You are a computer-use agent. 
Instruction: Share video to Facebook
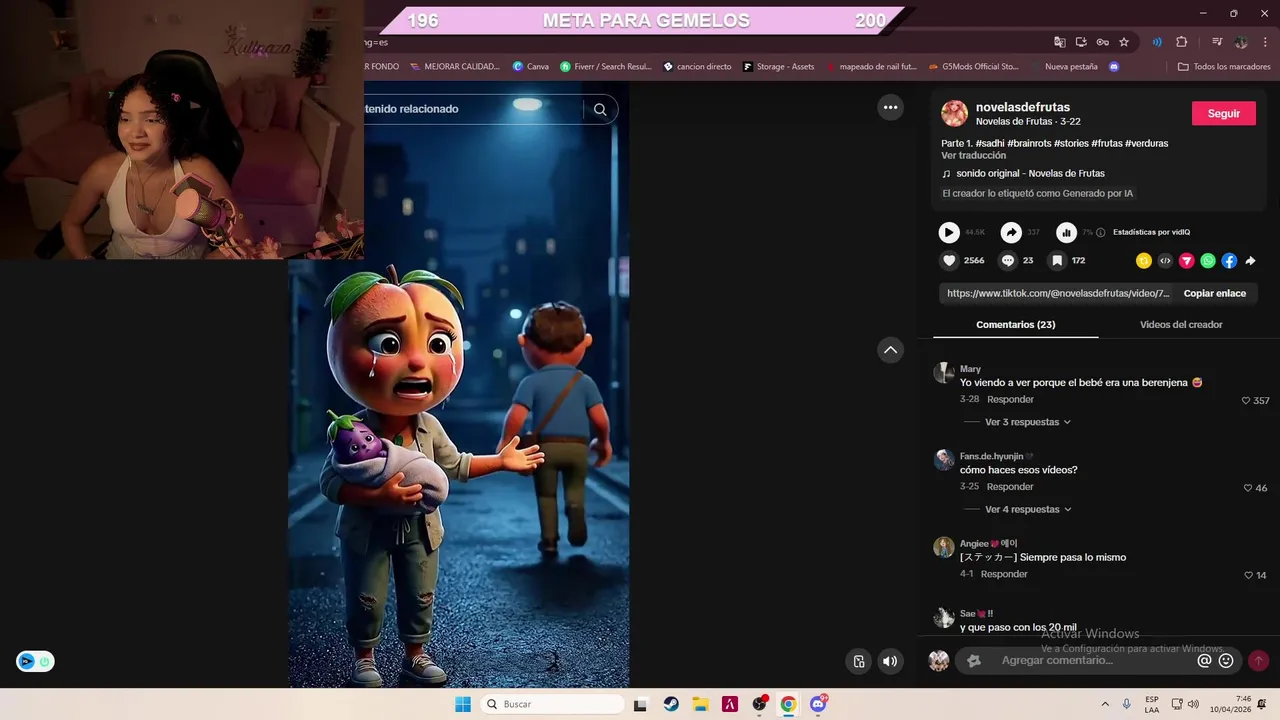(x=1229, y=261)
